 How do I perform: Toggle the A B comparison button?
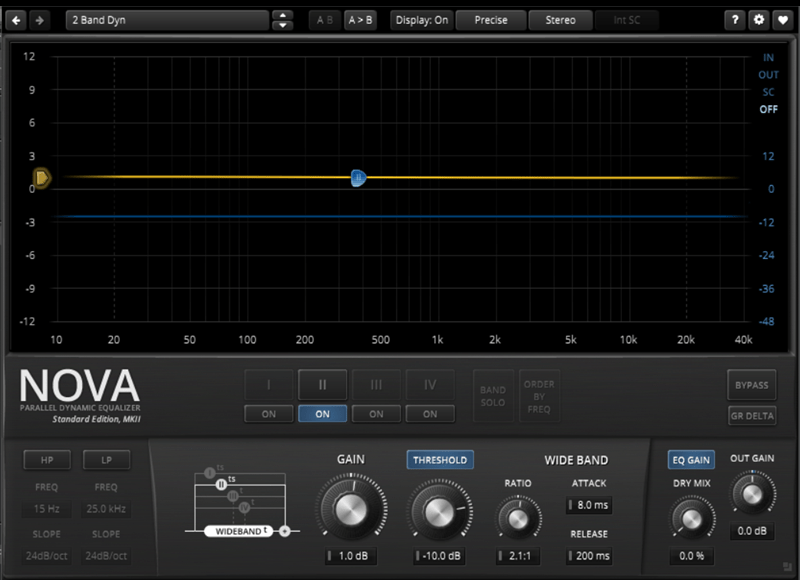tap(324, 20)
